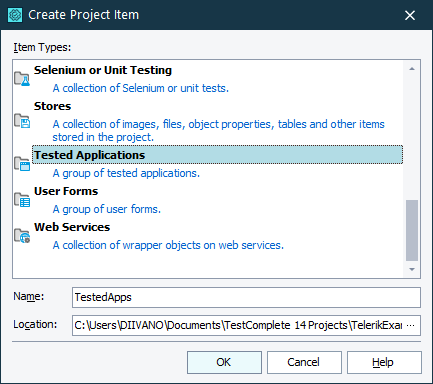
Task: Click the Web Services folder icon
Action: tap(22, 236)
